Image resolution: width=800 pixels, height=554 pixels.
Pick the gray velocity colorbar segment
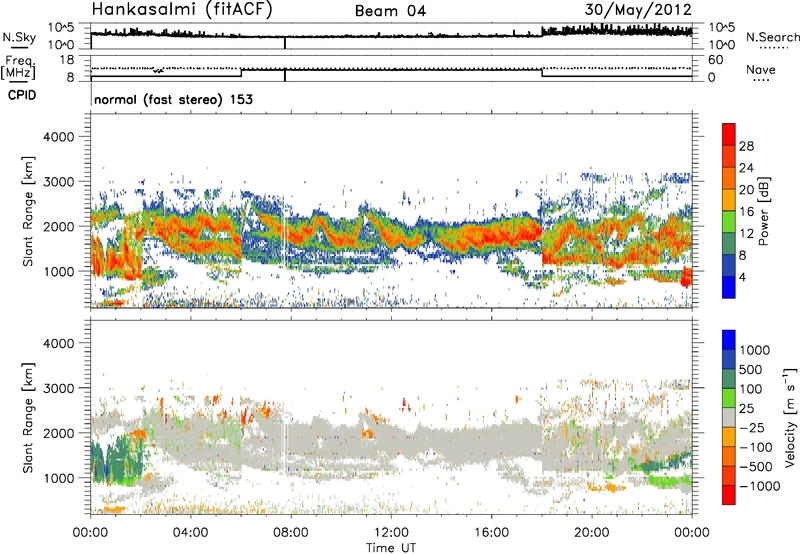click(x=729, y=417)
